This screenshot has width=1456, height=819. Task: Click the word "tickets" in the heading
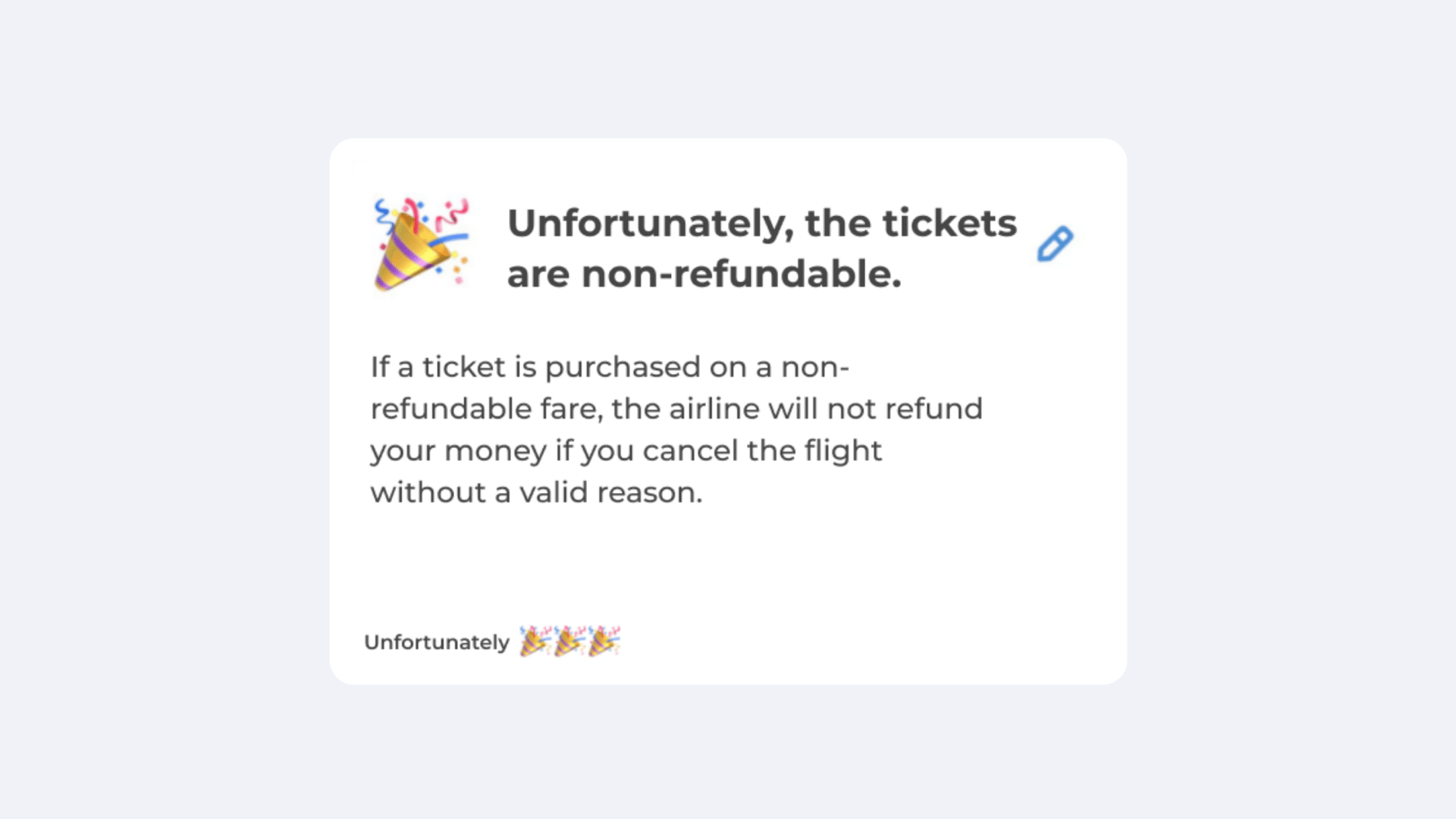point(949,224)
